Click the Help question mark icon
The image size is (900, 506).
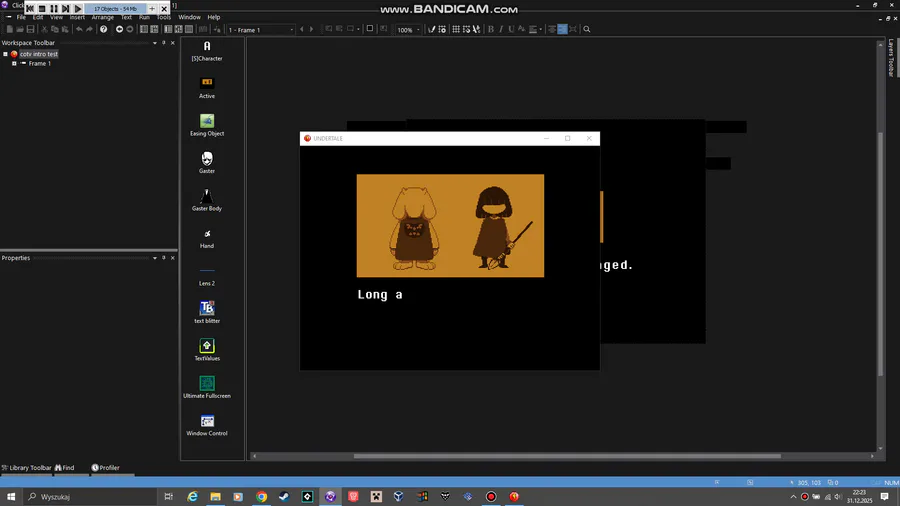point(104,30)
